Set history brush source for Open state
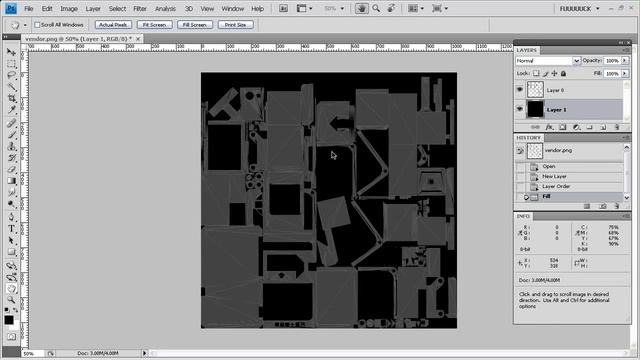This screenshot has width=640, height=360. [520, 167]
